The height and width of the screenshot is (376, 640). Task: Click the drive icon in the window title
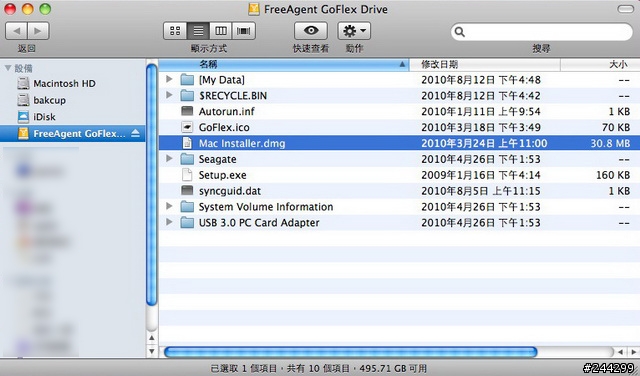coord(254,9)
